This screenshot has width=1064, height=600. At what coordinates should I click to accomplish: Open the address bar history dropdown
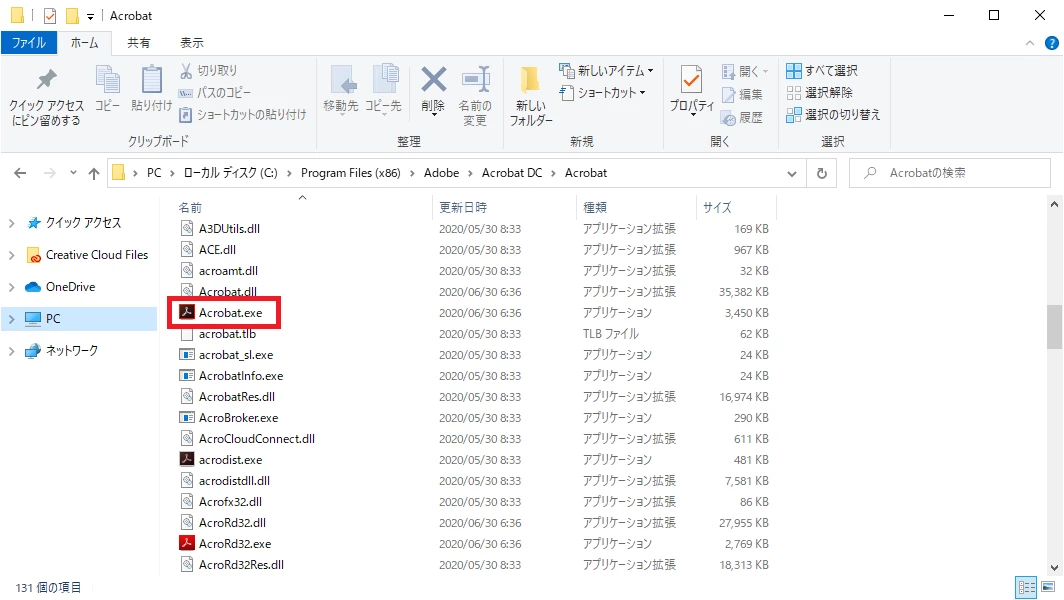click(792, 173)
